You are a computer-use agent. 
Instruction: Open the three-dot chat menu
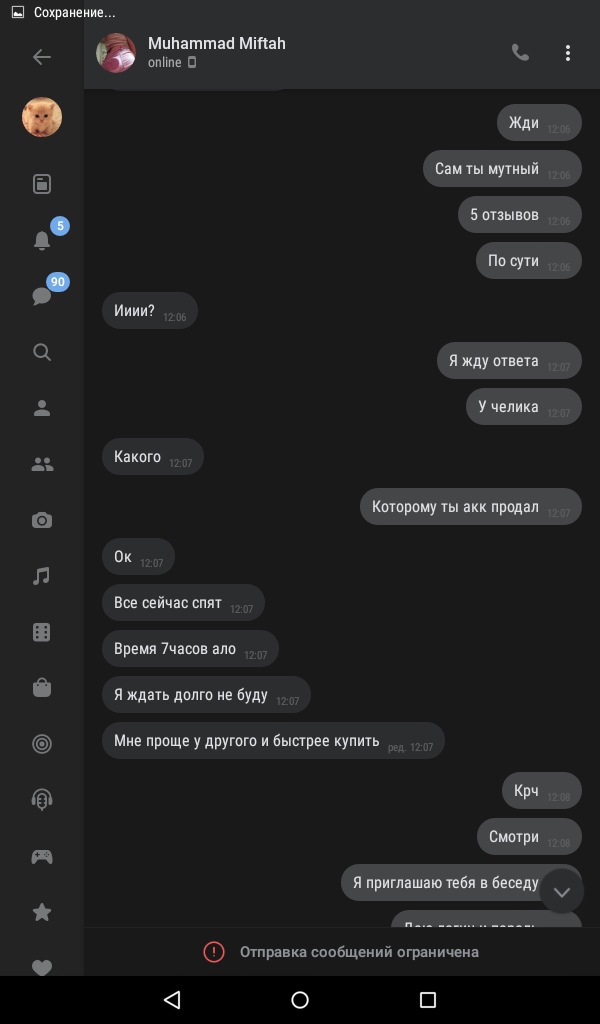click(x=568, y=53)
